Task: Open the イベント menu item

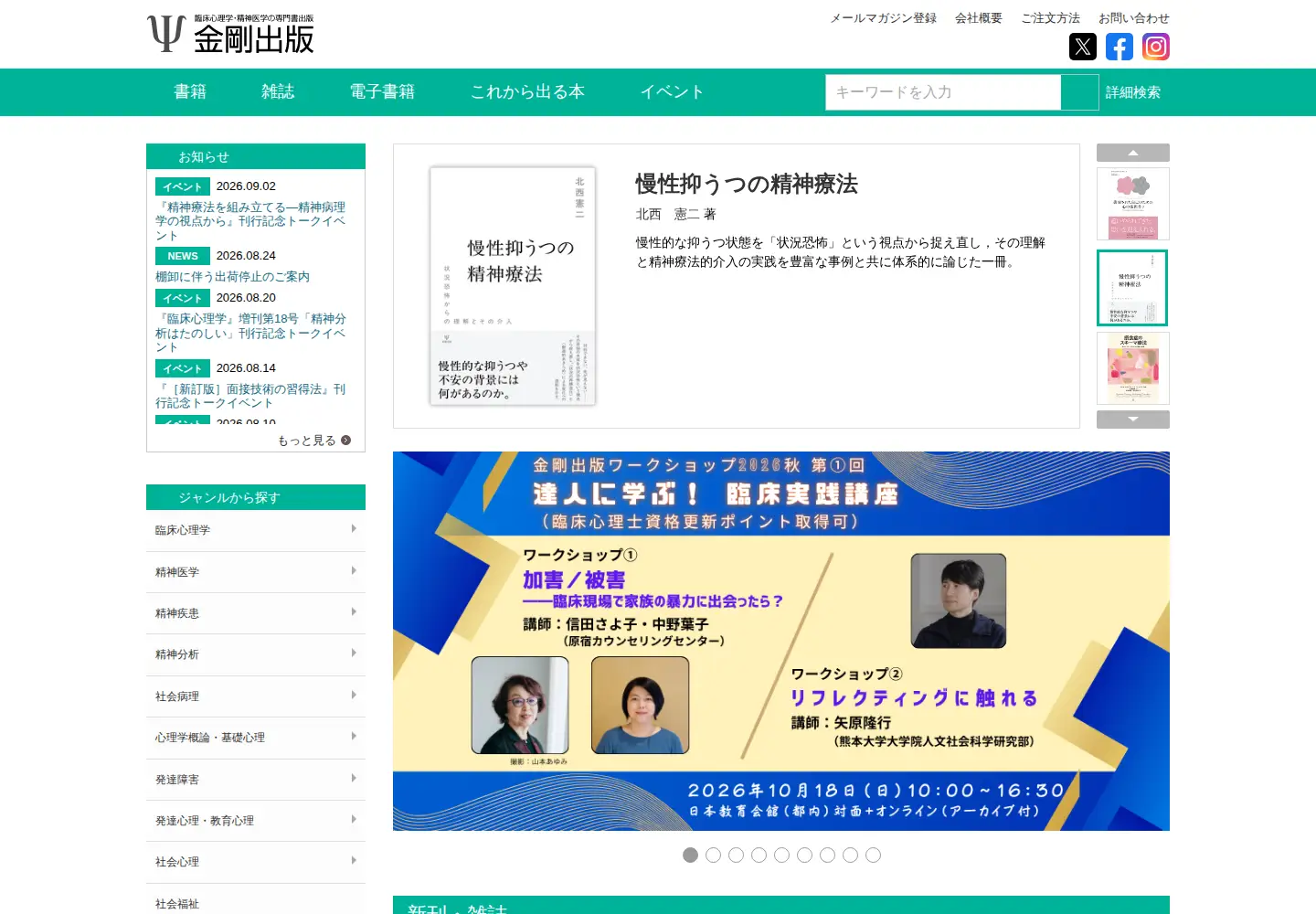Action: coord(672,91)
